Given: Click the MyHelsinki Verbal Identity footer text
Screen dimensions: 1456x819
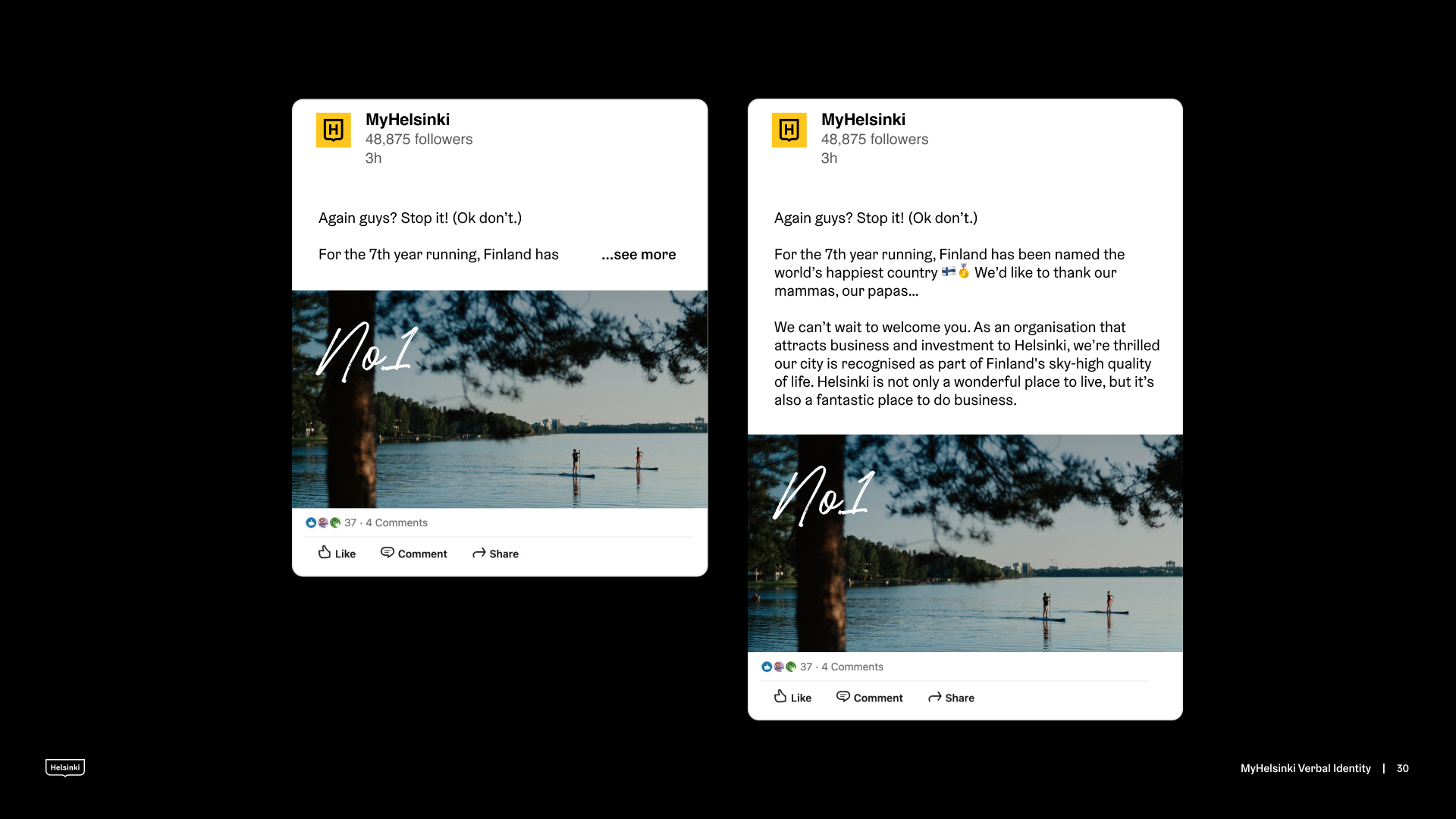Looking at the screenshot, I should click(1306, 768).
